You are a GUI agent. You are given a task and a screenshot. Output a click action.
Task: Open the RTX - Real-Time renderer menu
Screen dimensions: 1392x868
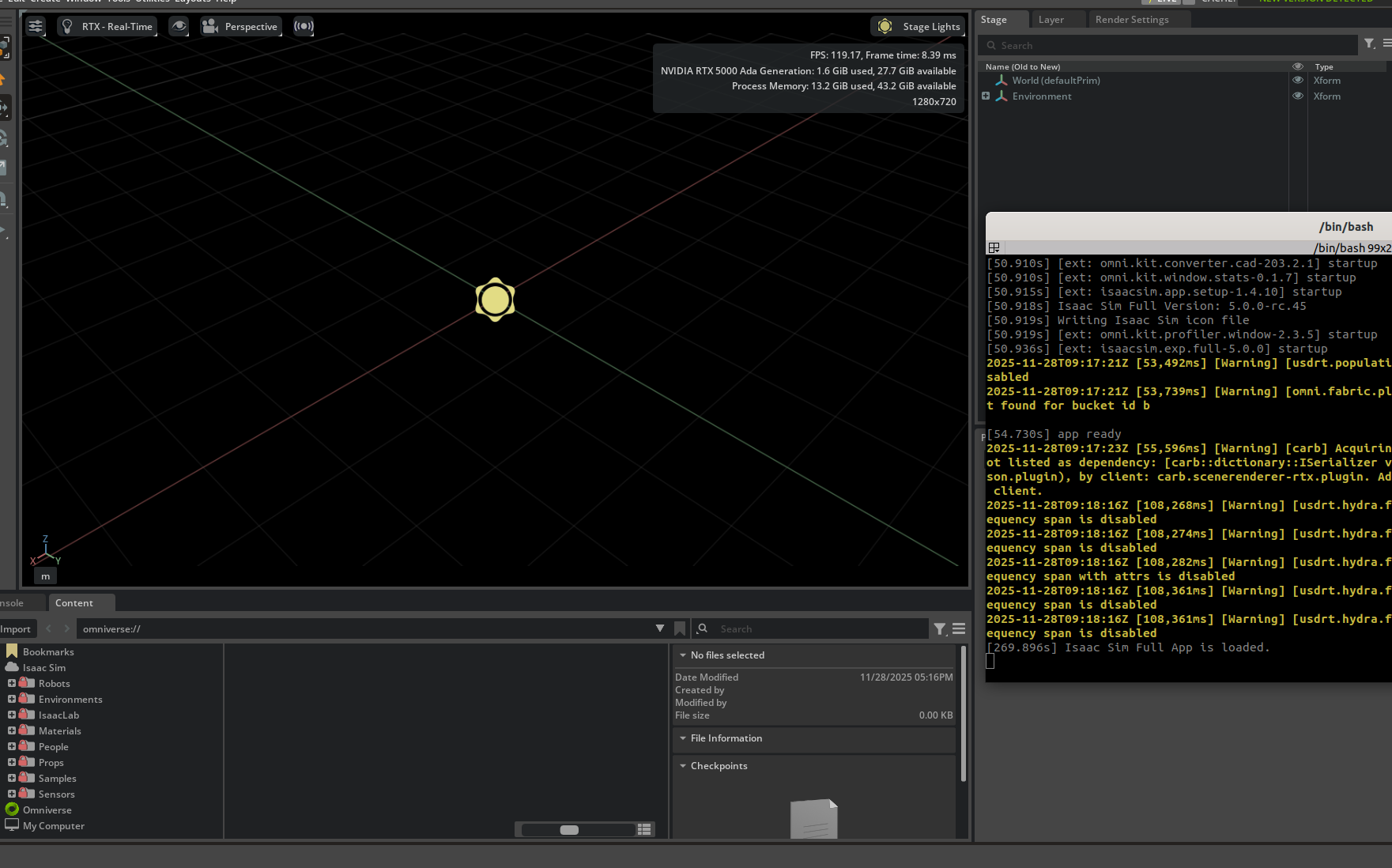[108, 26]
